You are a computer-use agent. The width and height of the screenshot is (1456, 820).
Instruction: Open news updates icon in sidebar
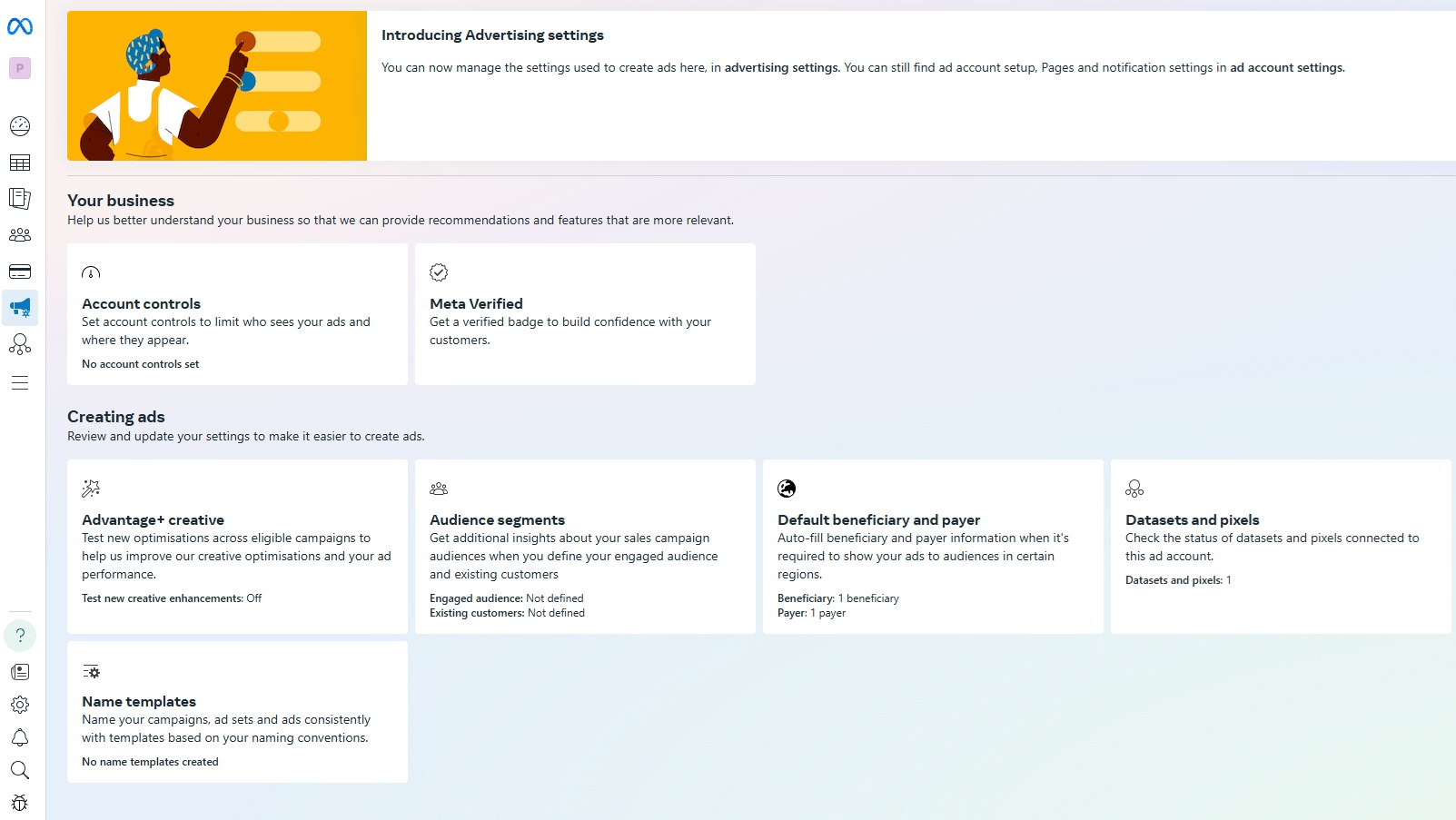click(20, 672)
